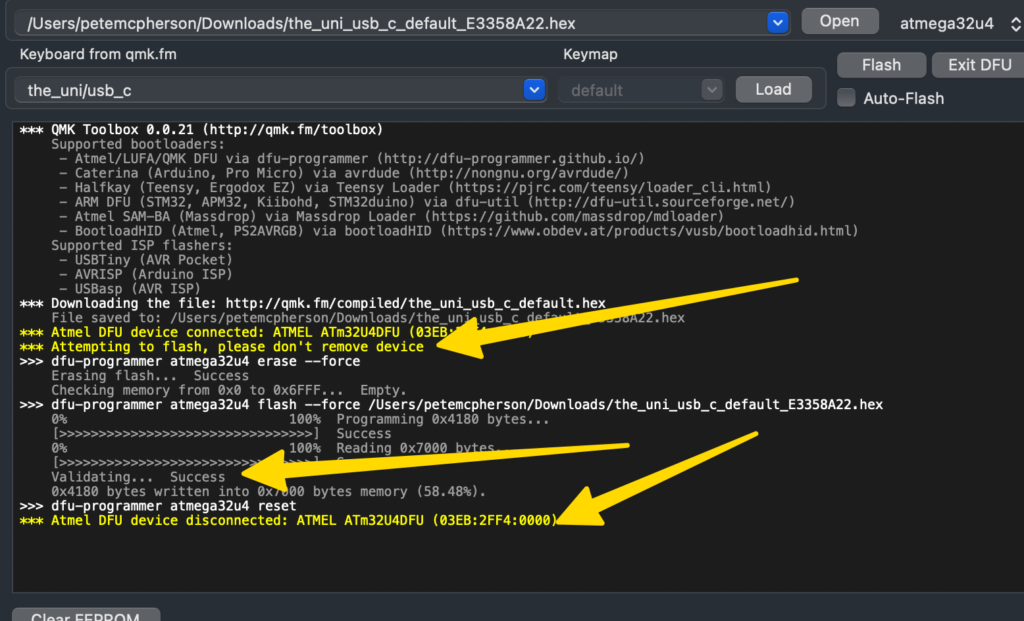Click the dfu-programmer erase --force command line
The height and width of the screenshot is (621, 1024).
point(189,361)
